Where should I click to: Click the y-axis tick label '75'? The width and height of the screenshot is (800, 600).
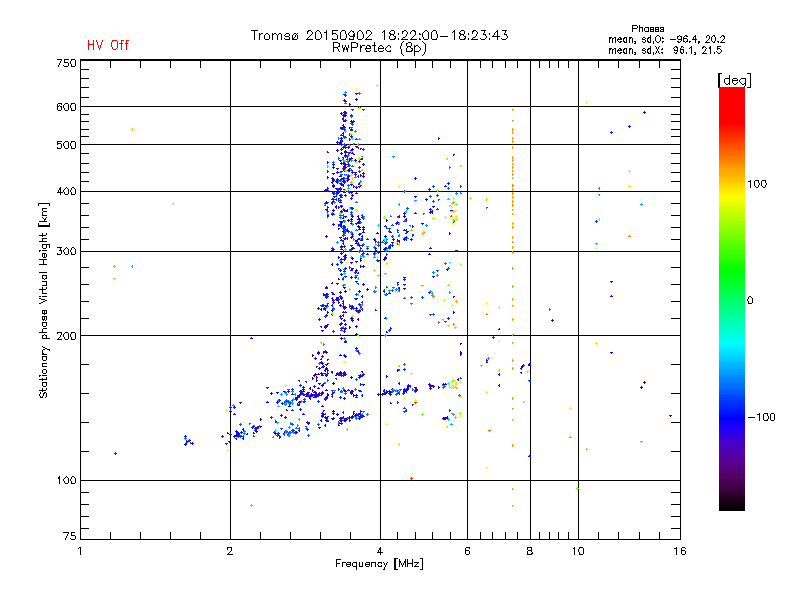(x=70, y=536)
